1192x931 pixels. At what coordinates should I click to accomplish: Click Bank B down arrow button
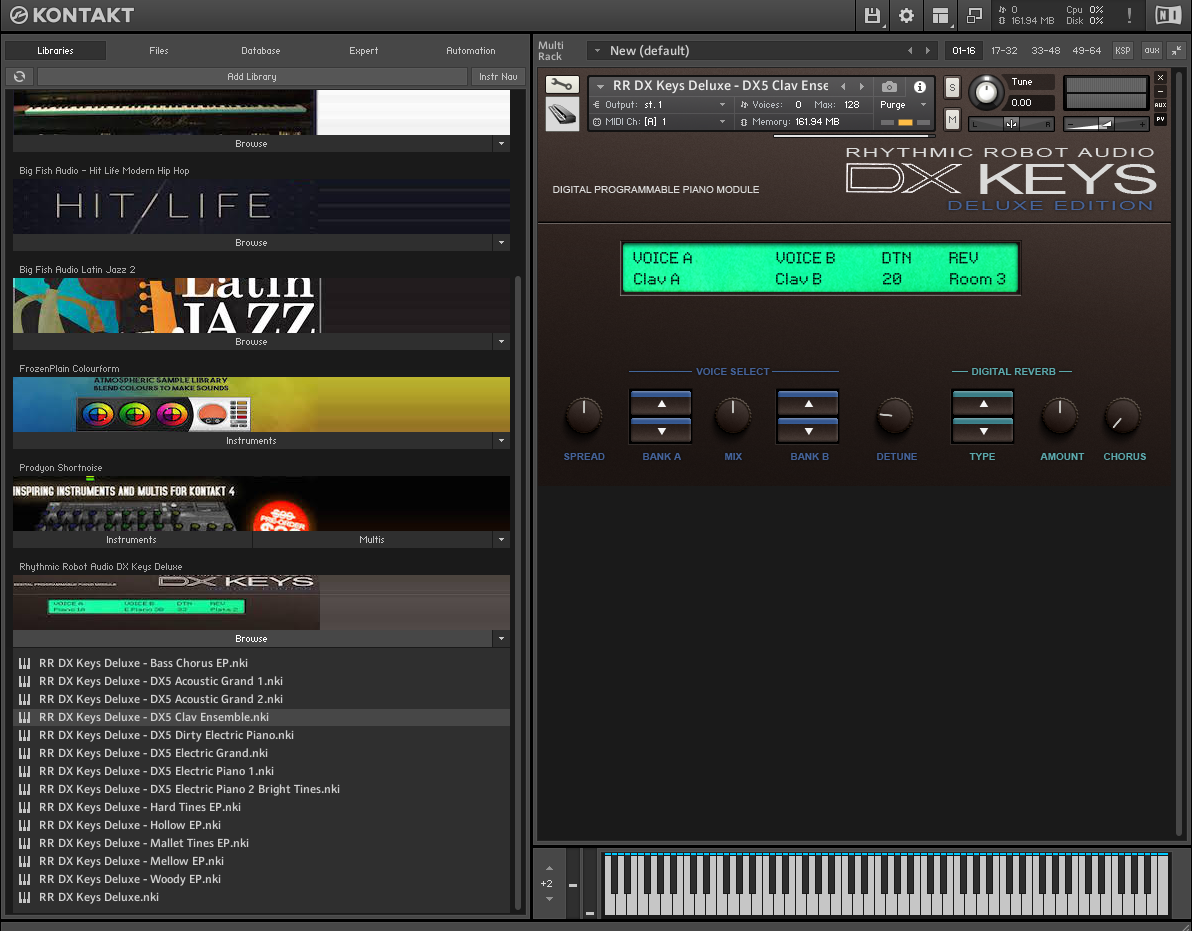[x=808, y=430]
